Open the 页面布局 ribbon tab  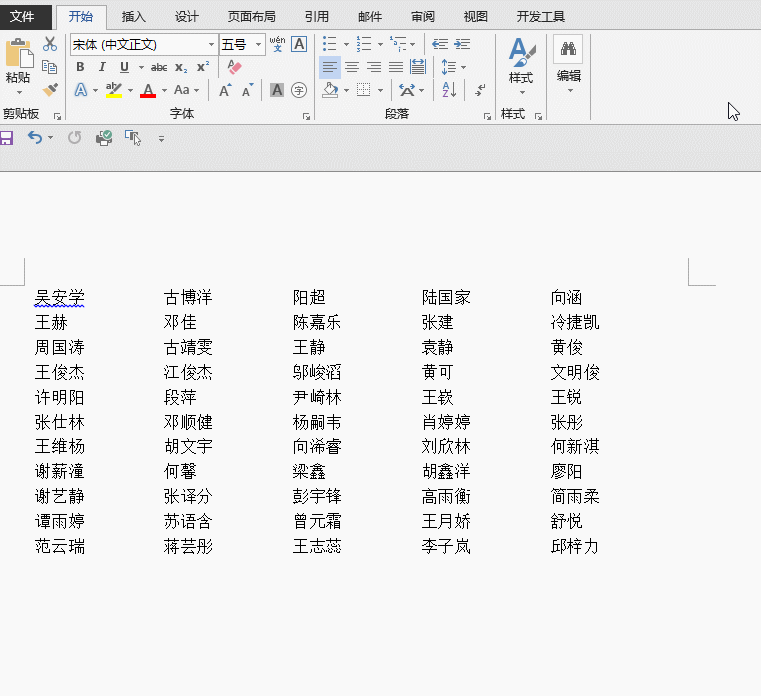click(x=251, y=16)
